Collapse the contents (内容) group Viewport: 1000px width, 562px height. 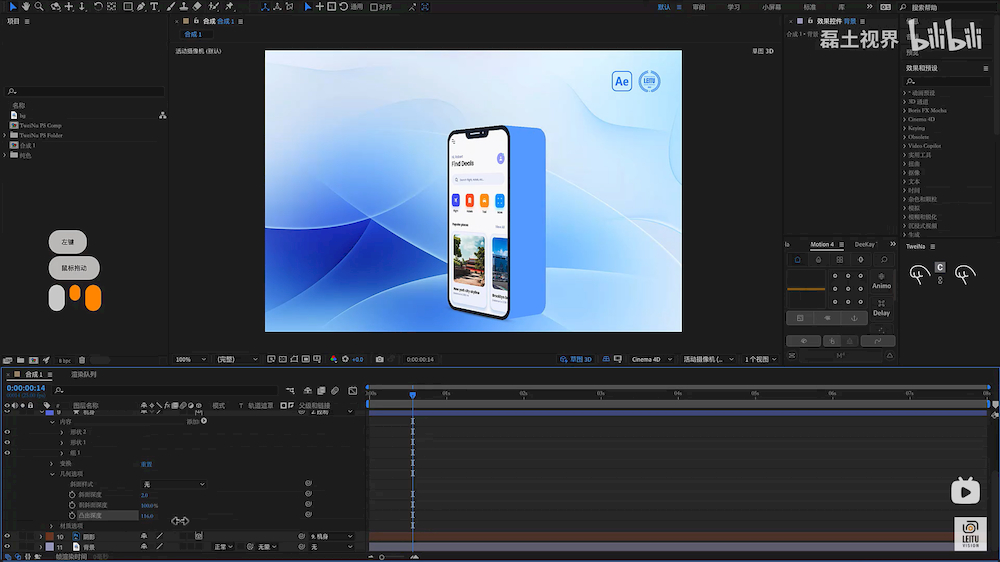point(52,422)
